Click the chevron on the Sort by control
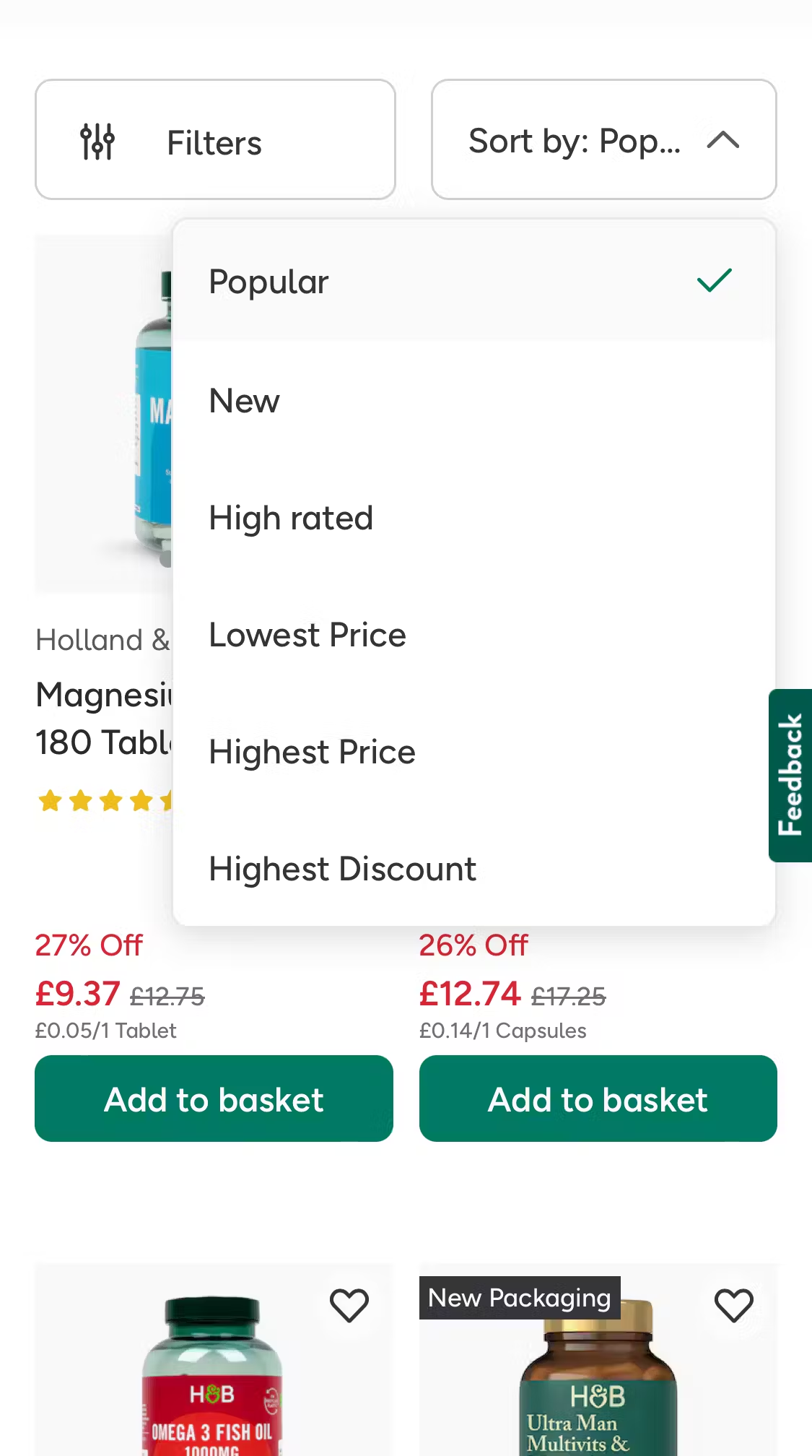 [x=722, y=140]
